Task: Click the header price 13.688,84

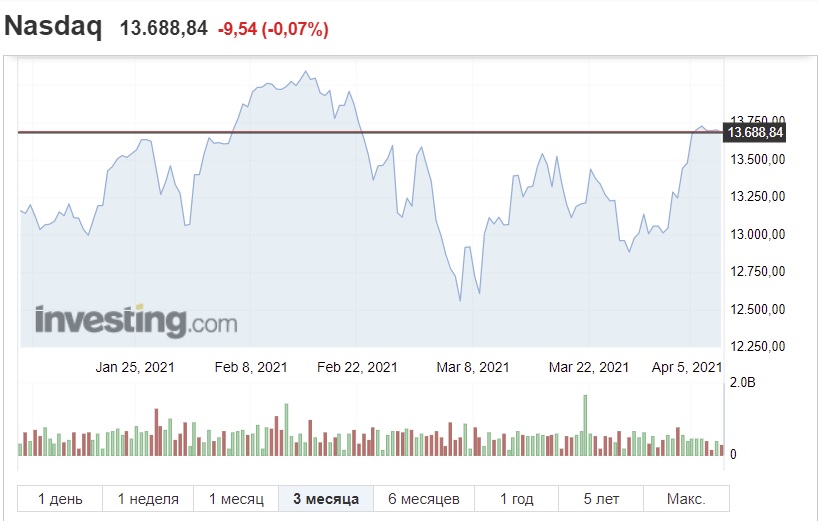Action: [x=164, y=29]
